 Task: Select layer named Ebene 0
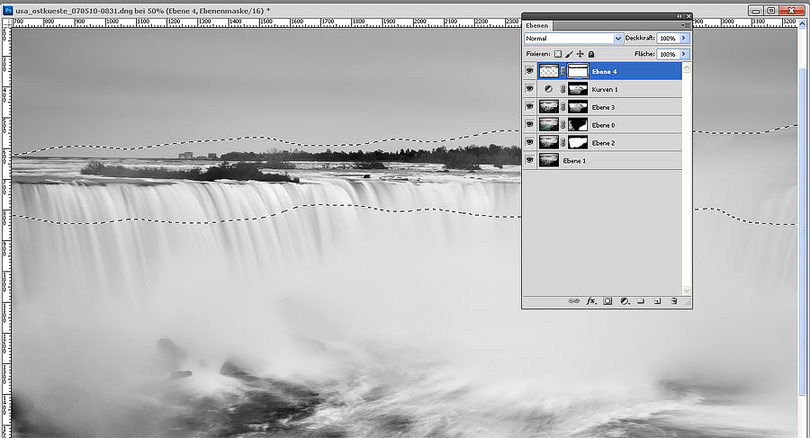point(603,125)
